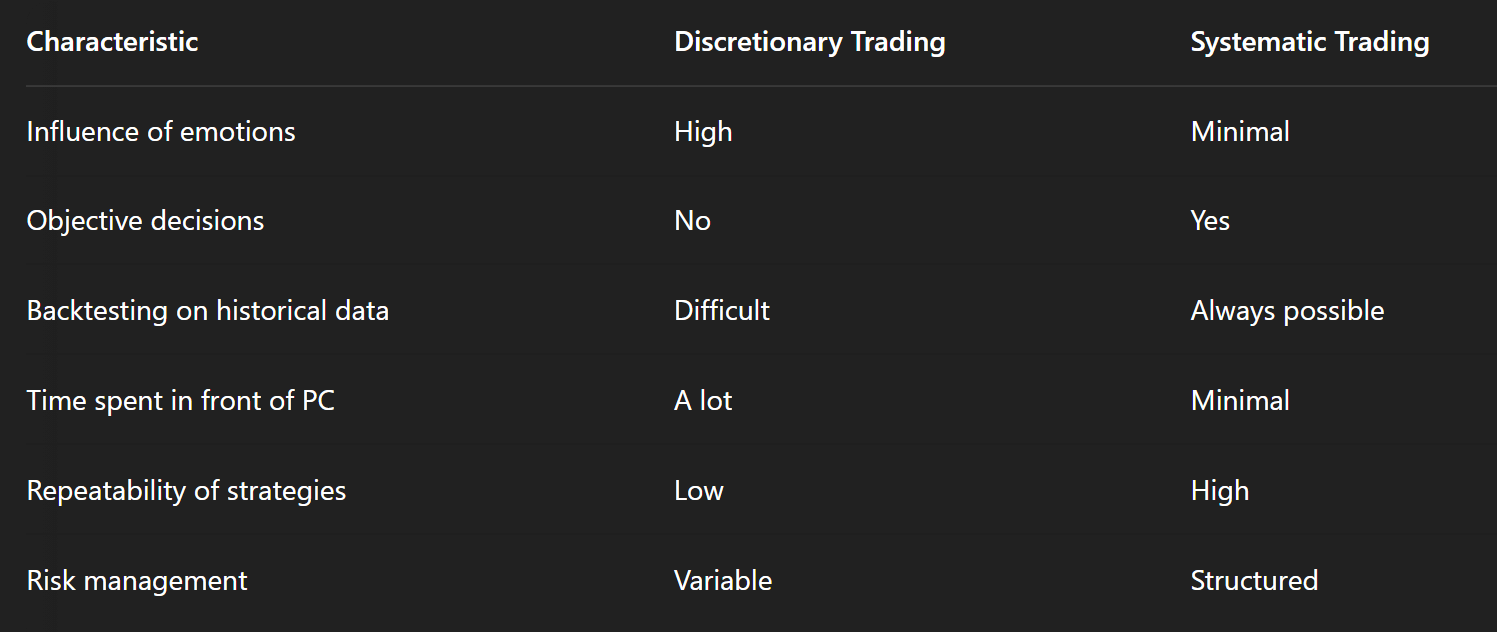
Task: Click the 'Structured' cell for Risk management
Action: pyautogui.click(x=1254, y=581)
